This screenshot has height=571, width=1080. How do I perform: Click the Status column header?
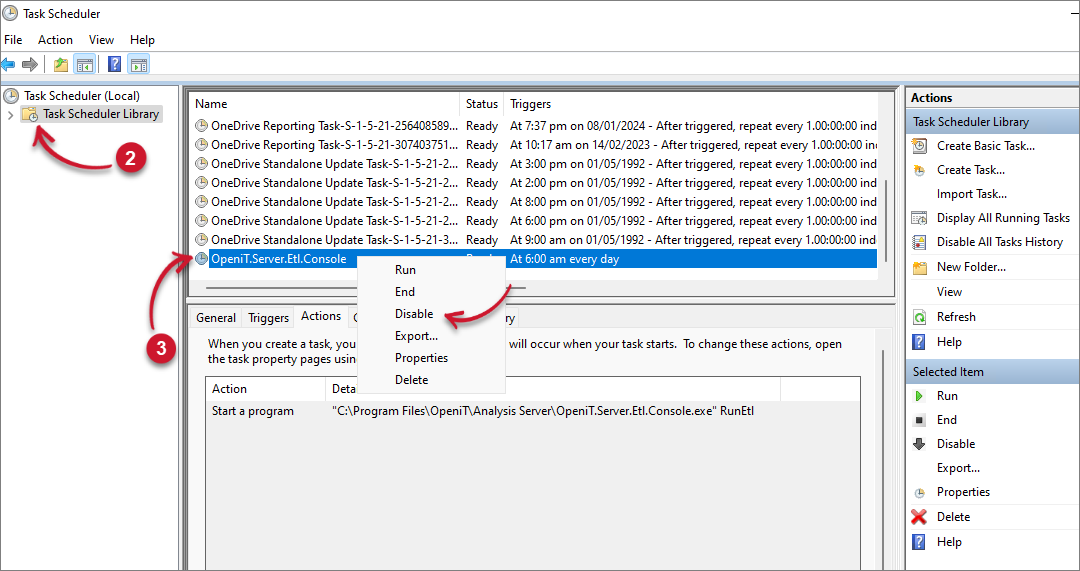point(481,104)
